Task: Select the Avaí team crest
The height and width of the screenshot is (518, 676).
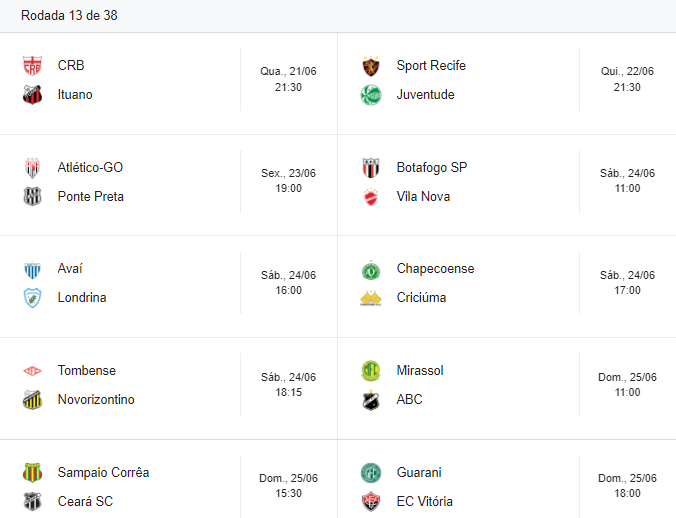Action: pos(32,270)
